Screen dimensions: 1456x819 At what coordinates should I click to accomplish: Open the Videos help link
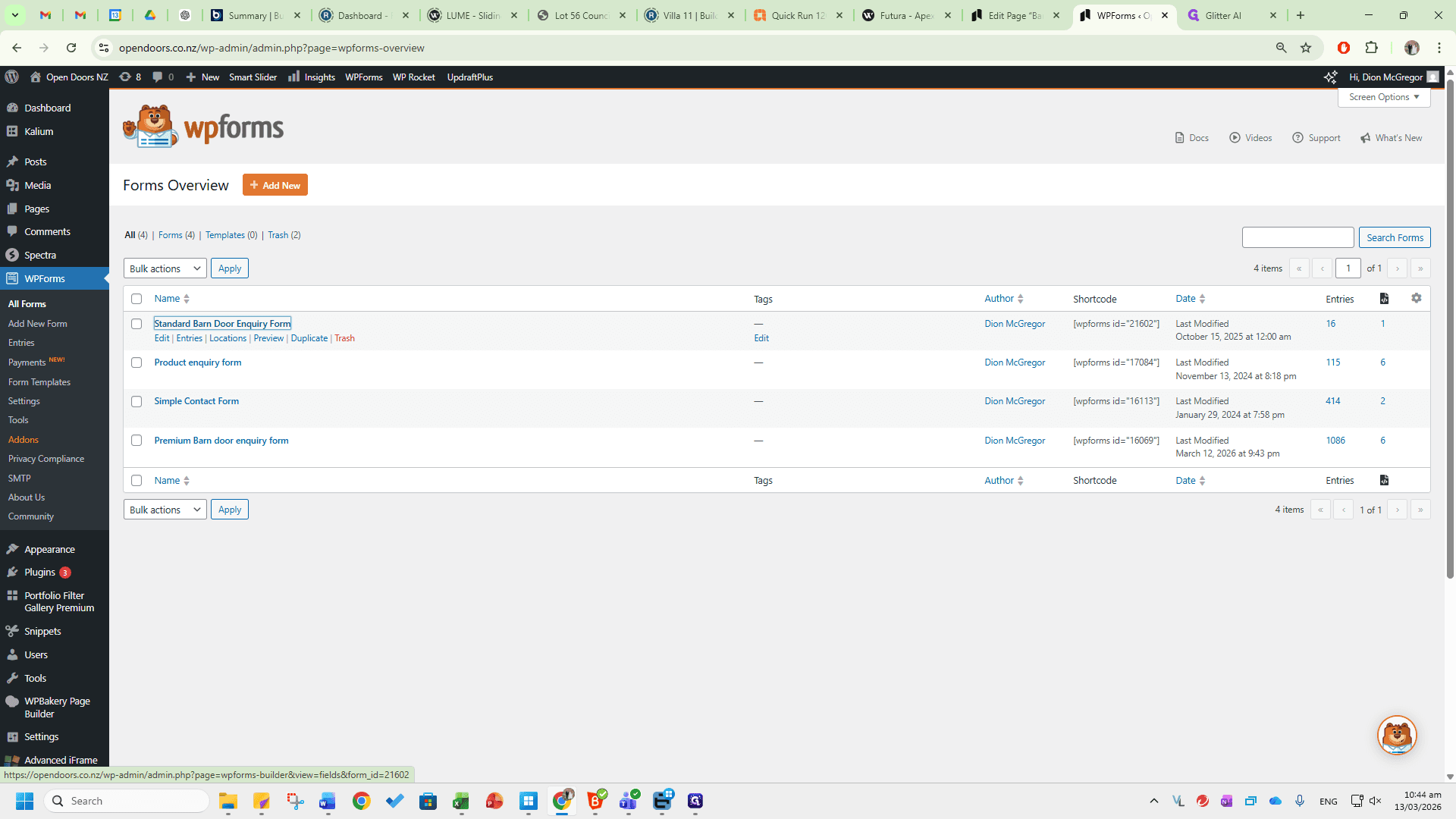point(1251,138)
